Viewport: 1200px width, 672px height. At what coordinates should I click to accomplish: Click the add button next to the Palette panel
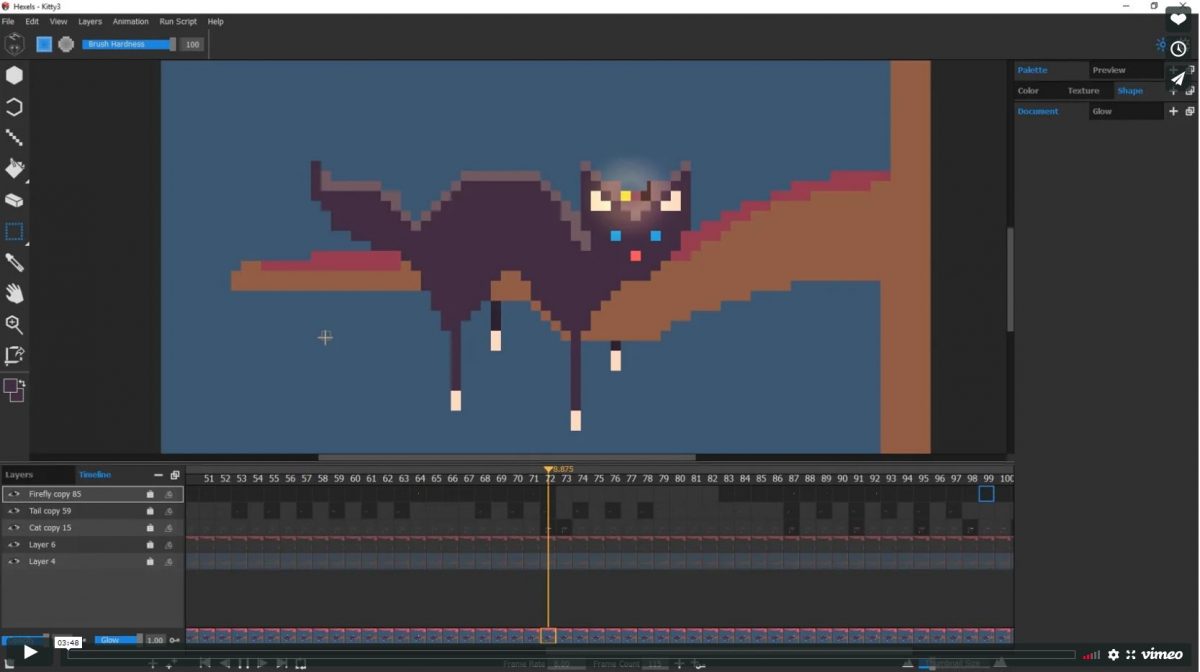(1173, 70)
